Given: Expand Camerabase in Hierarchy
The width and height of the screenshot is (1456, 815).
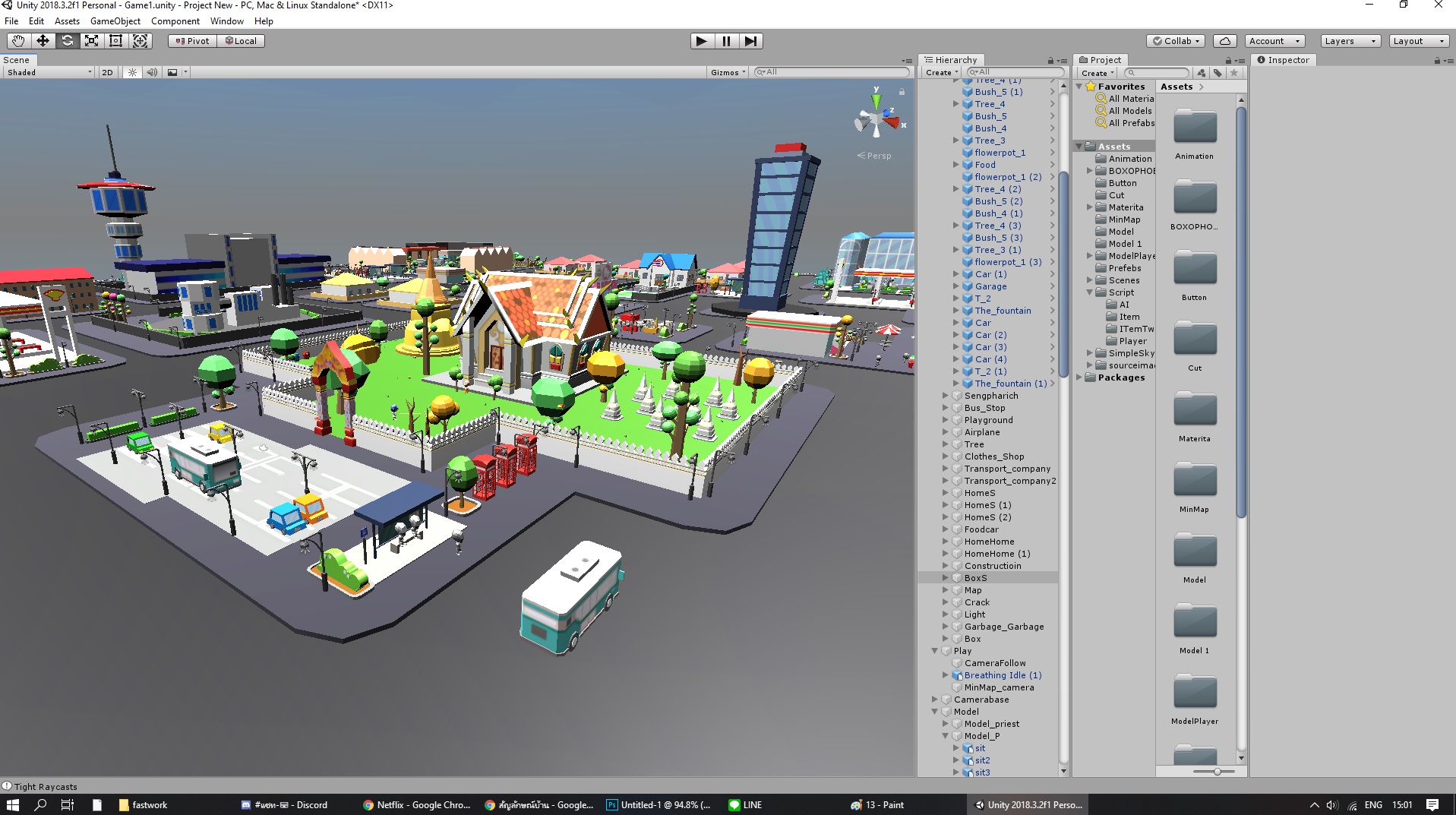Looking at the screenshot, I should click(935, 700).
